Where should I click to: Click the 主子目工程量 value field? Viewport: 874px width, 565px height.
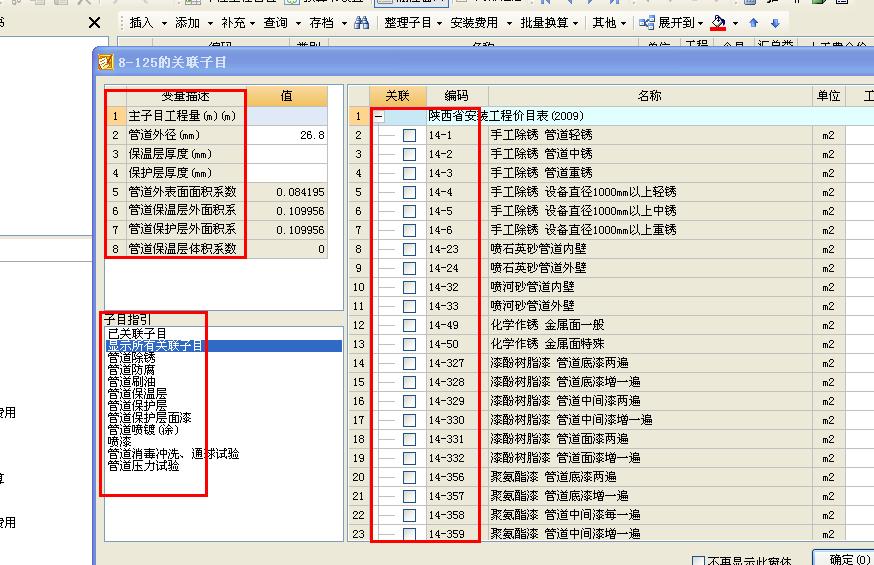pyautogui.click(x=287, y=116)
